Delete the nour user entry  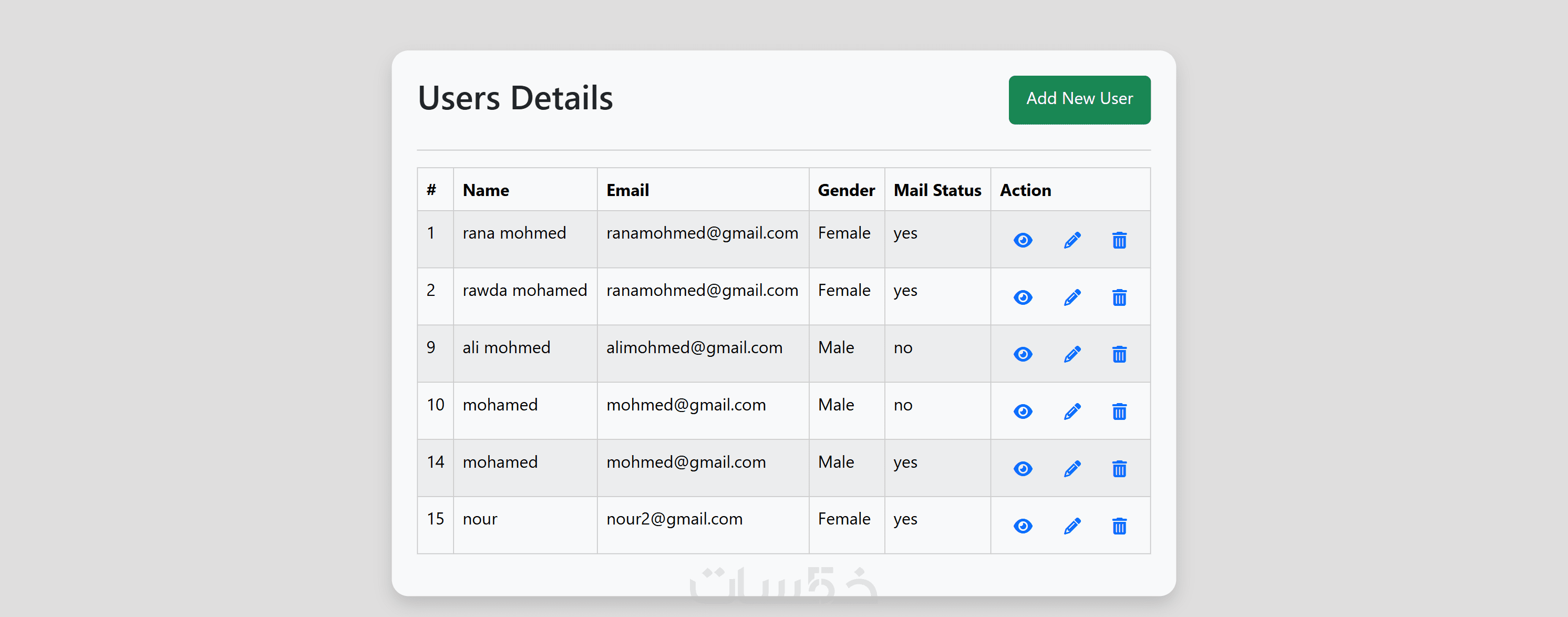click(x=1119, y=526)
